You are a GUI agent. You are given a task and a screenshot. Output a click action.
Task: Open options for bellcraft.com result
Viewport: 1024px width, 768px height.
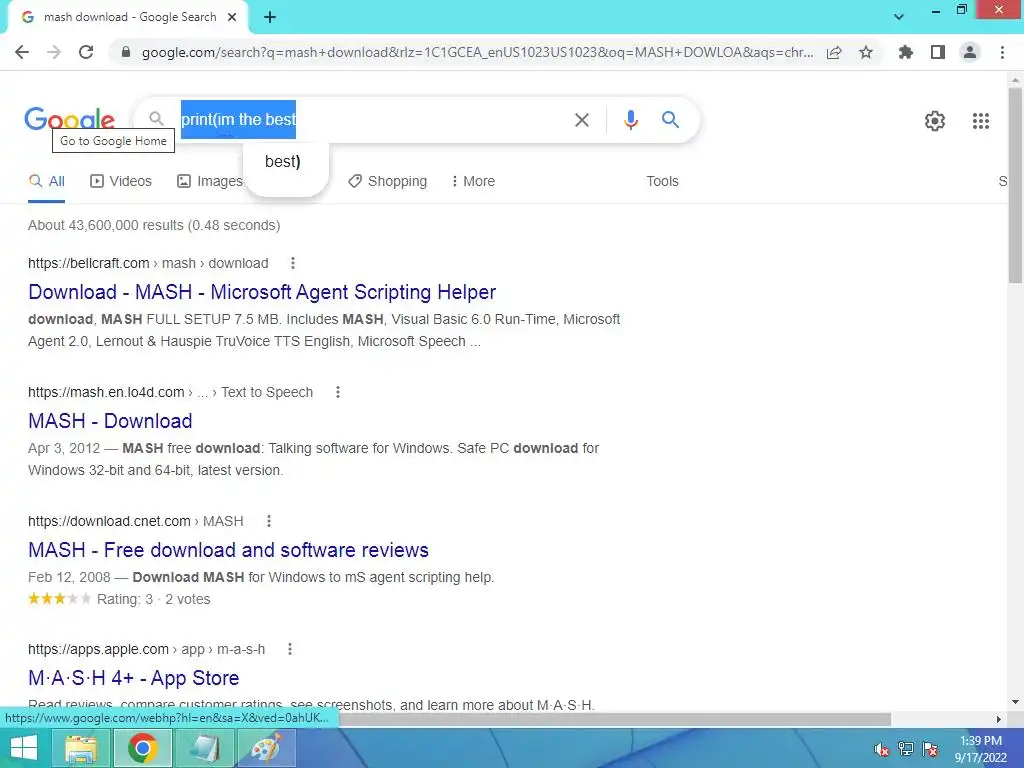293,263
